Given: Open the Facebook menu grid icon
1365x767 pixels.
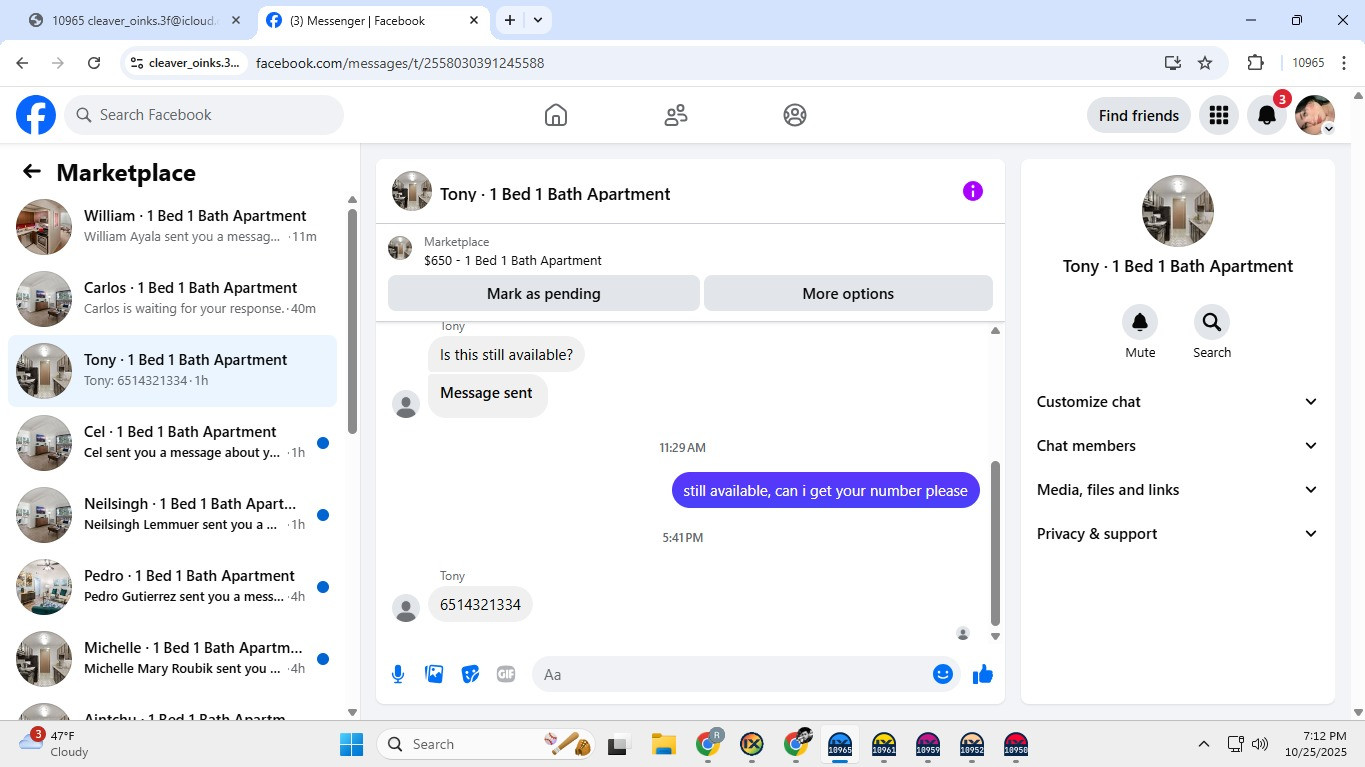Looking at the screenshot, I should (x=1218, y=115).
